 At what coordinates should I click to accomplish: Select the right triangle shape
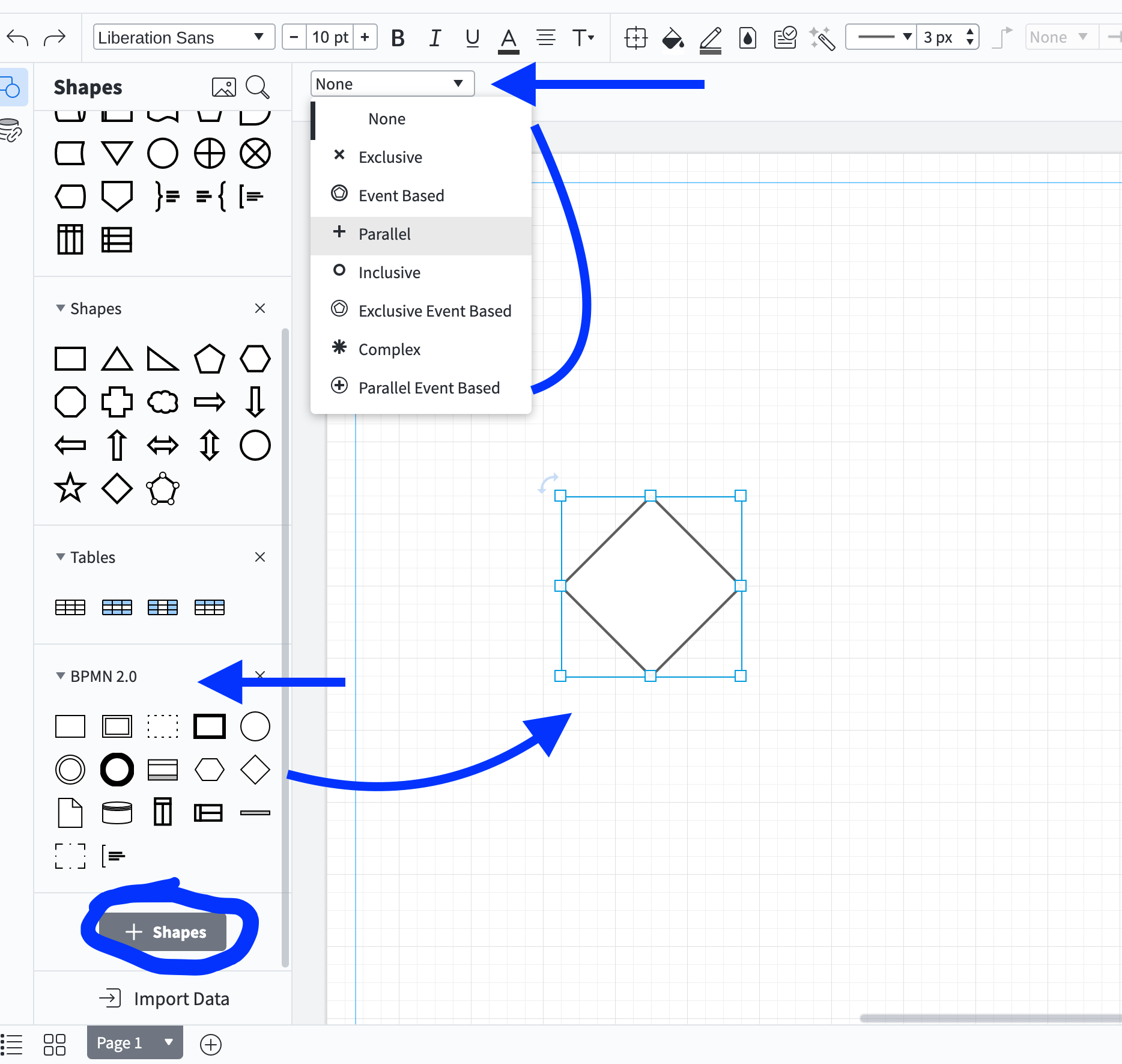(x=163, y=359)
